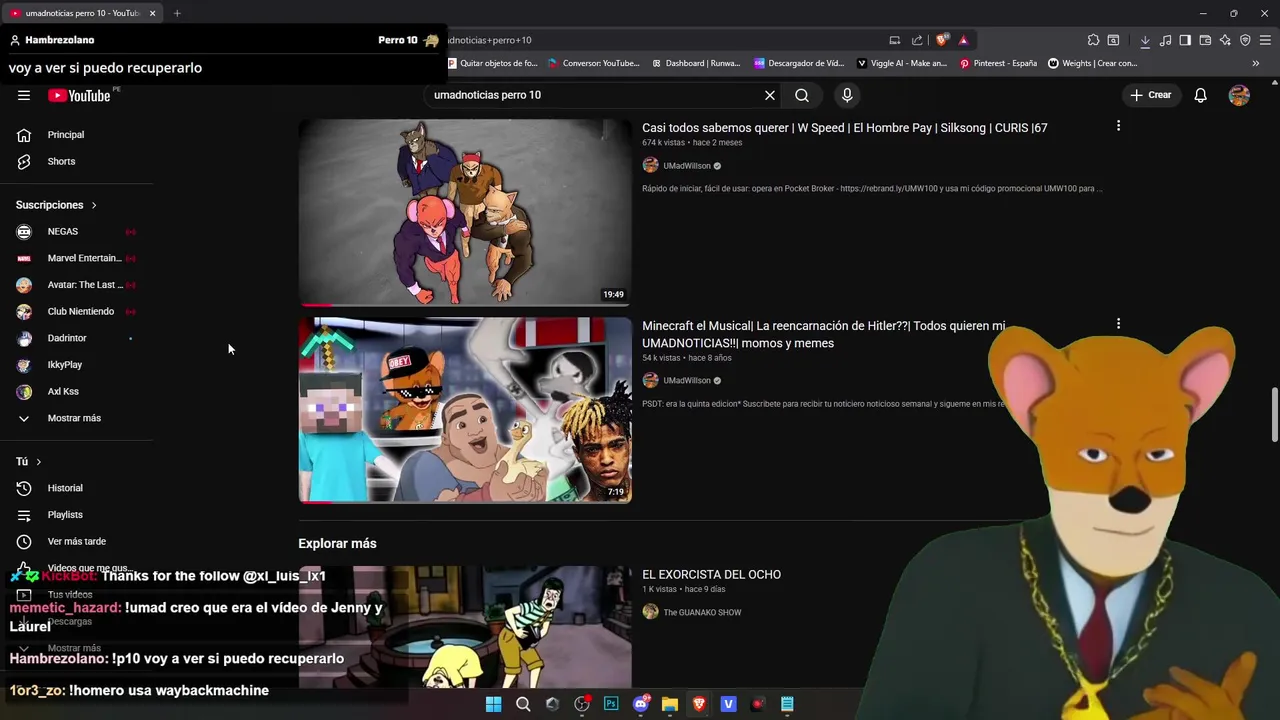Viewport: 1280px width, 720px height.
Task: Click the magnifier search button
Action: [802, 95]
